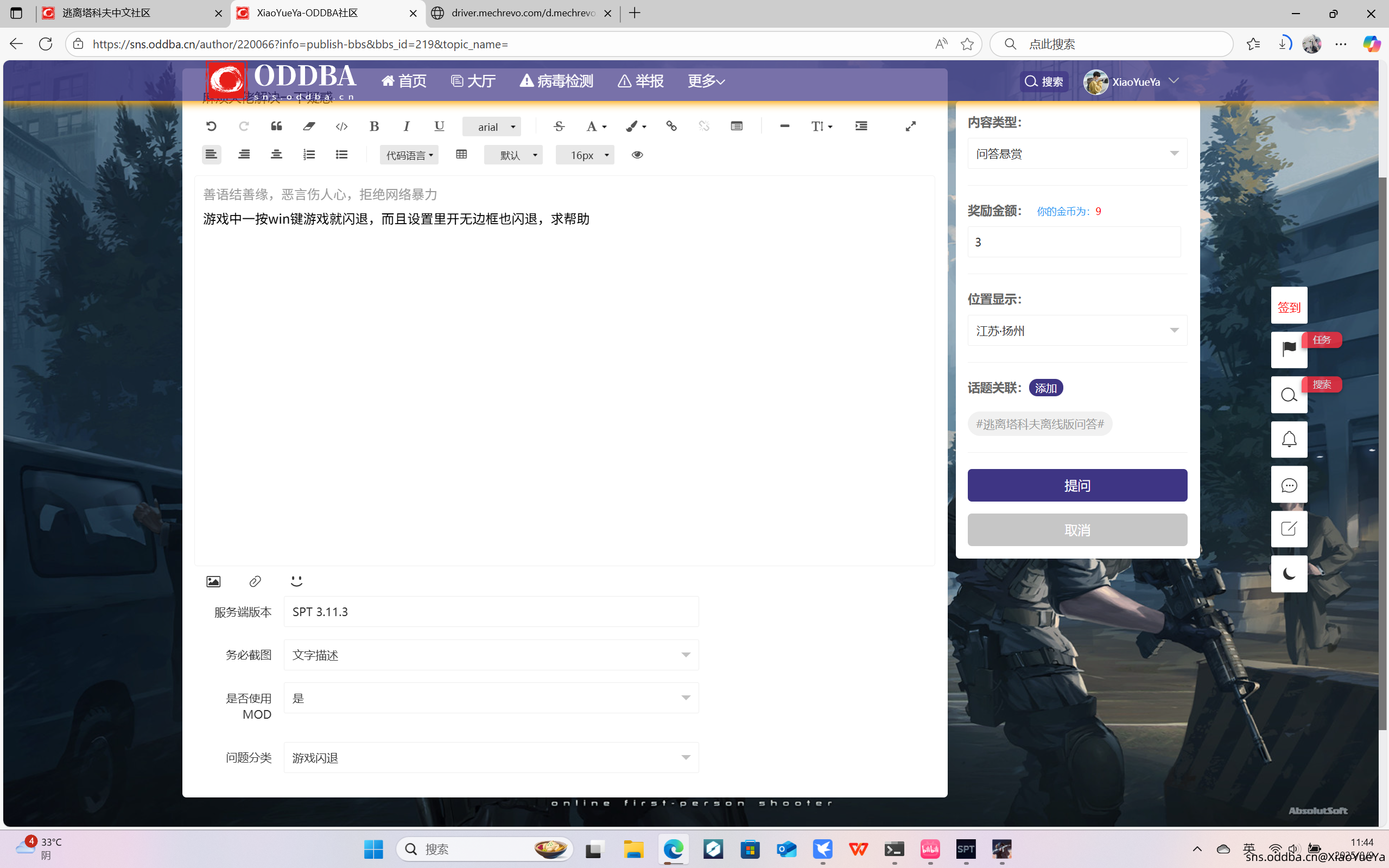Click the 奖励金额 input field

1074,242
